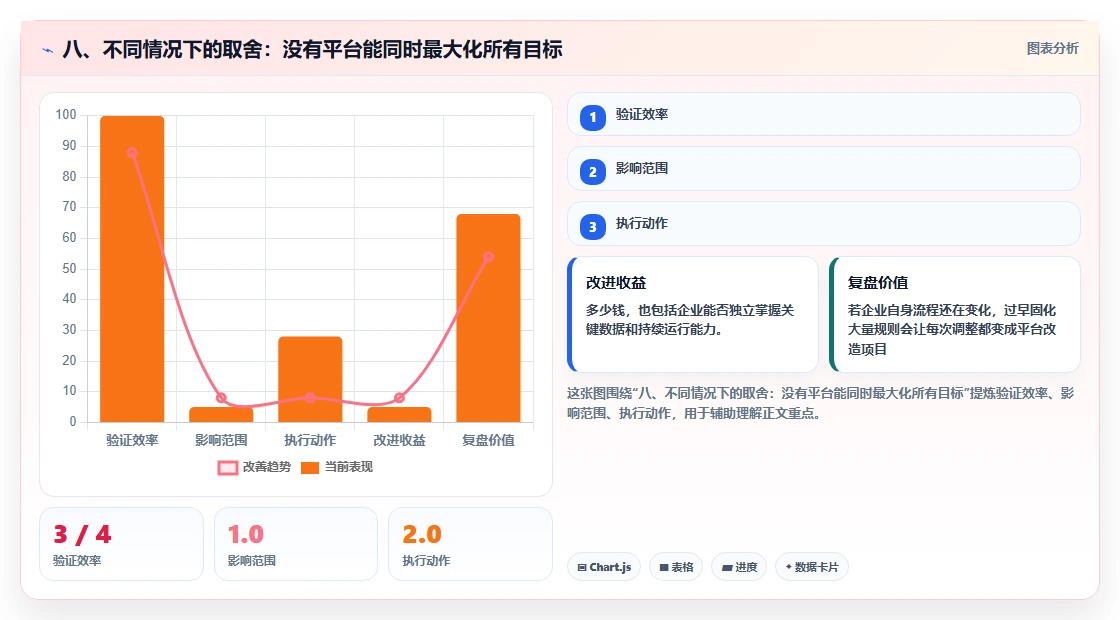Click the 表格 tag
The width and height of the screenshot is (1120, 620).
(x=676, y=567)
